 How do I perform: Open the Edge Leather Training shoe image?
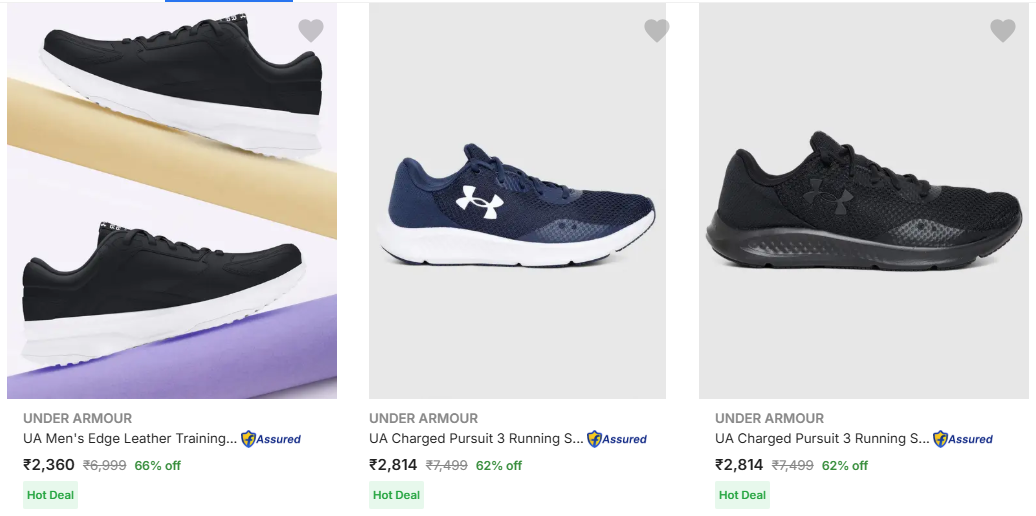(172, 200)
